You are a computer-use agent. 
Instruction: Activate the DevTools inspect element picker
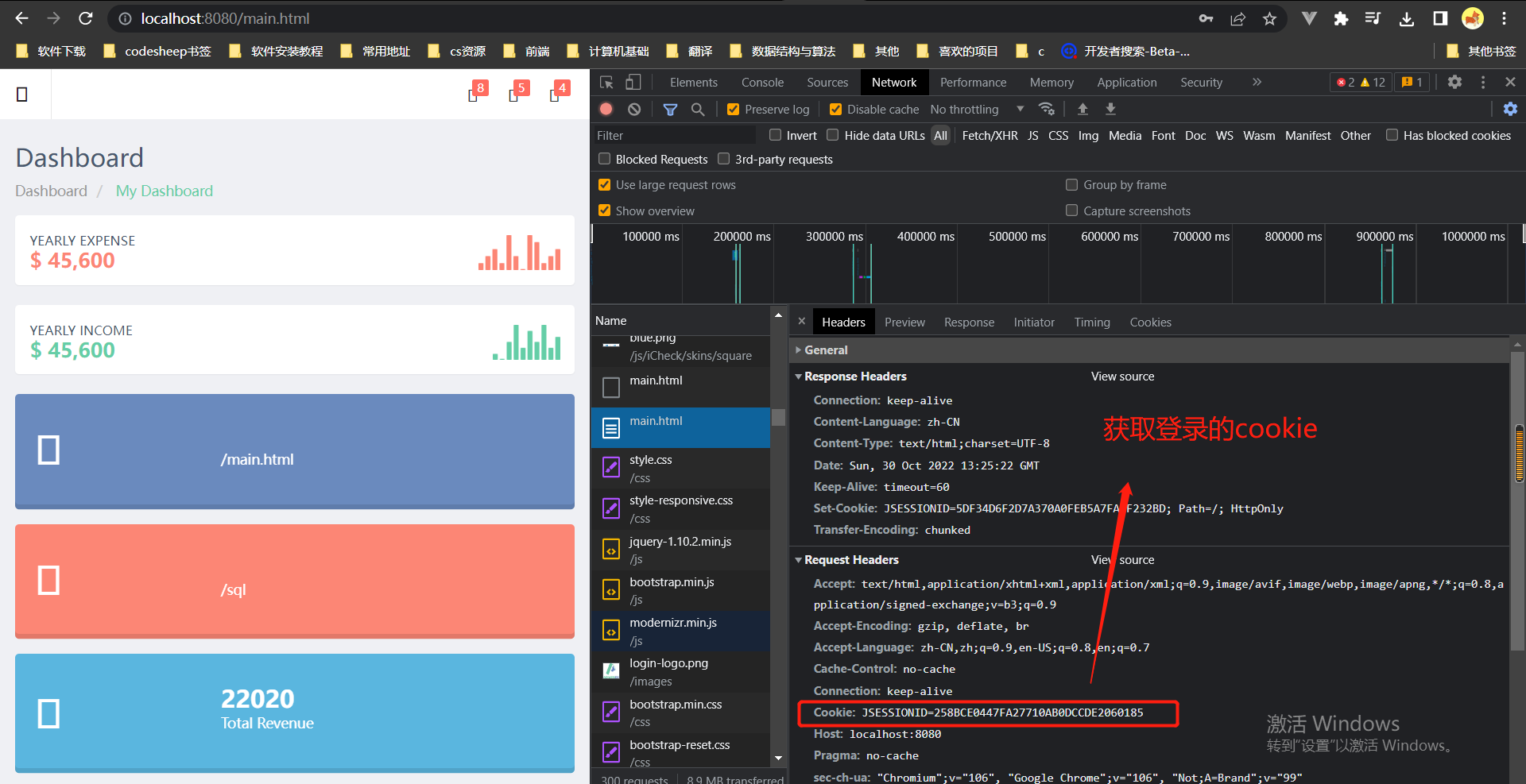[x=606, y=82]
